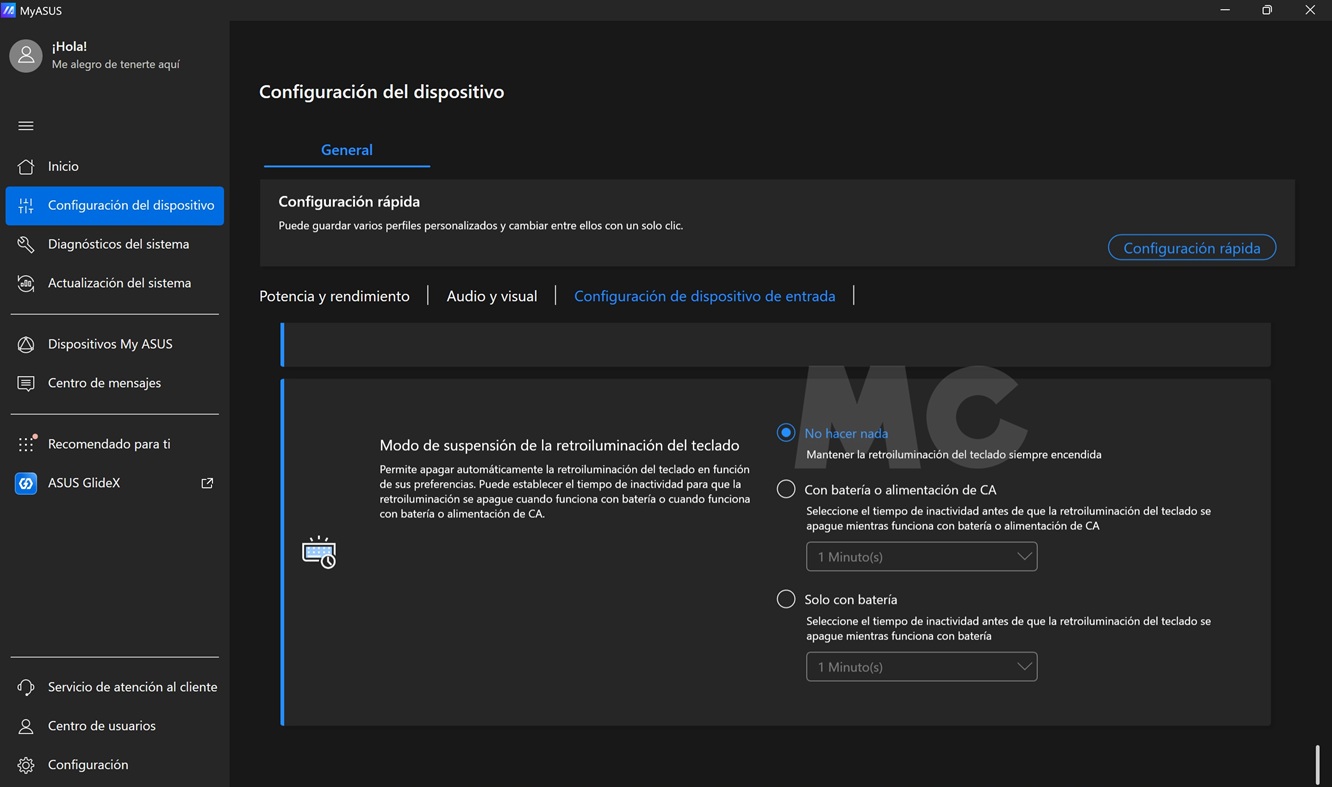The width and height of the screenshot is (1332, 787).
Task: Open 'Centro de usuarios' in sidebar
Action: pos(101,726)
